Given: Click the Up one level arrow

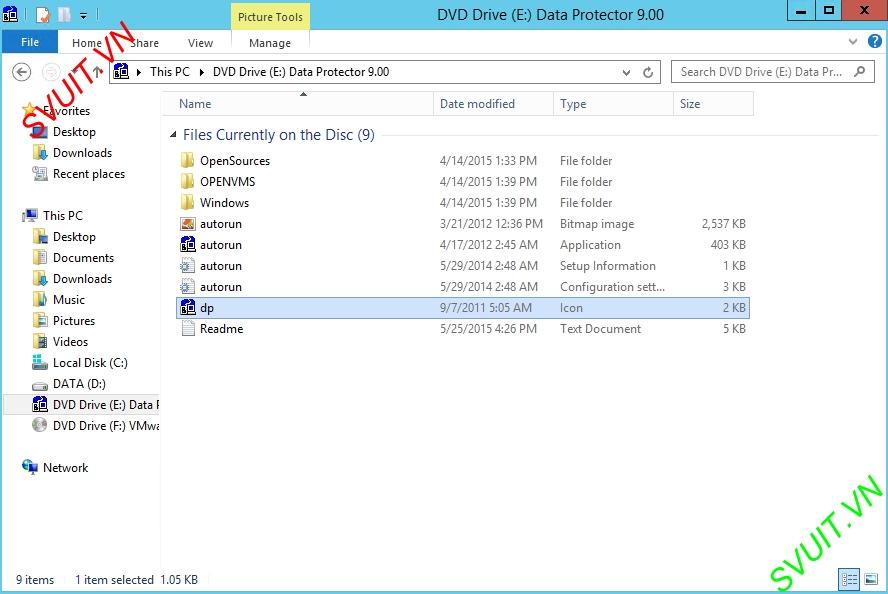Looking at the screenshot, I should tap(97, 71).
